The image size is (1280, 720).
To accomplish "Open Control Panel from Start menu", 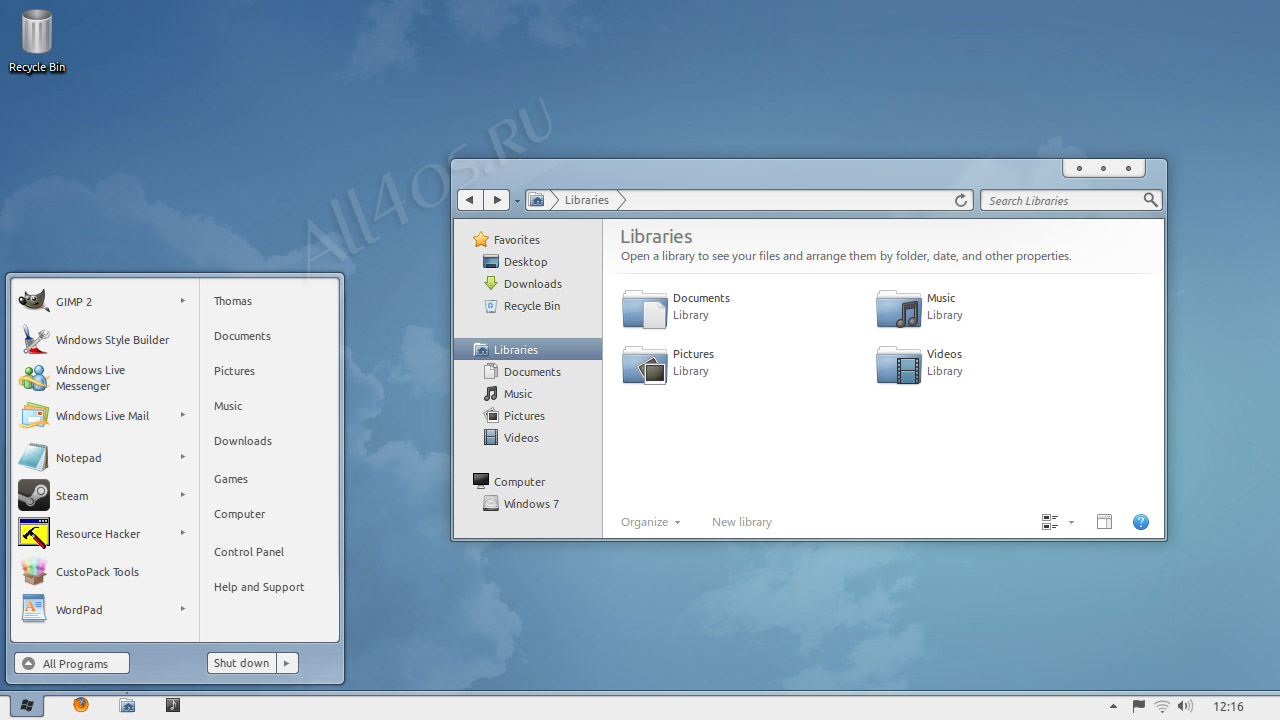I will 249,552.
